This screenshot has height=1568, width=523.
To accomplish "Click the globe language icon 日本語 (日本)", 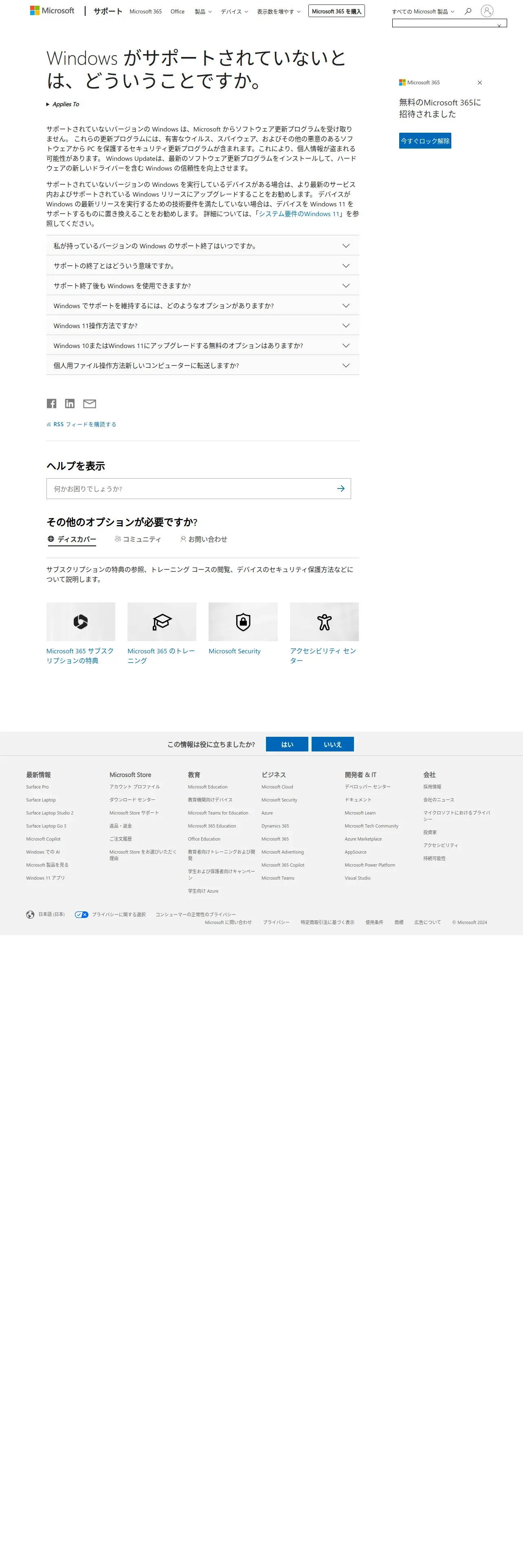I will (x=31, y=914).
